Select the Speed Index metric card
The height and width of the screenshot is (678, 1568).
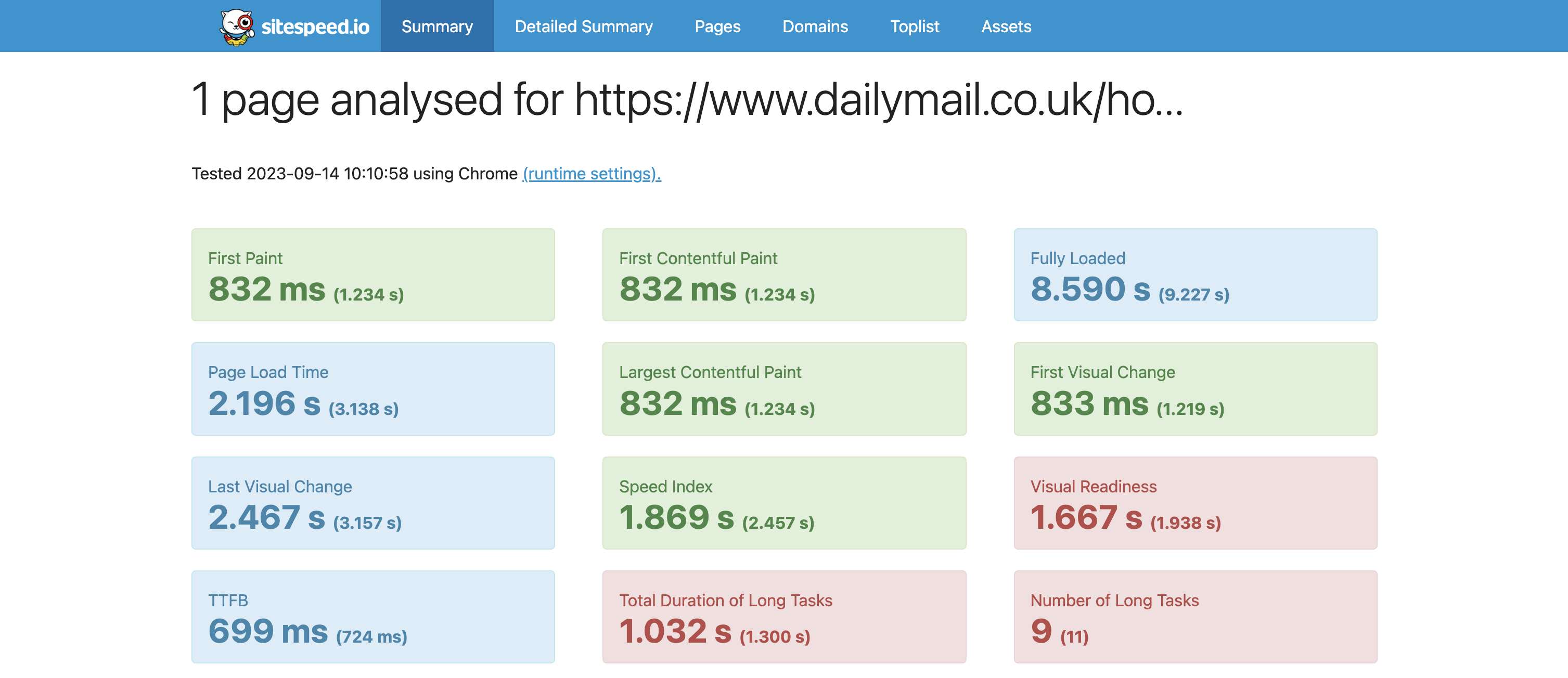point(783,503)
